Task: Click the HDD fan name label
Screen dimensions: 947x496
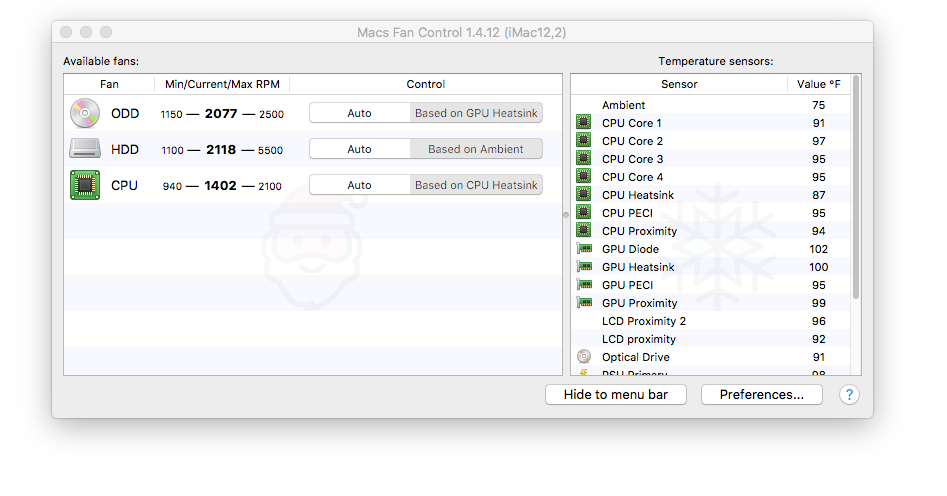Action: [x=125, y=149]
